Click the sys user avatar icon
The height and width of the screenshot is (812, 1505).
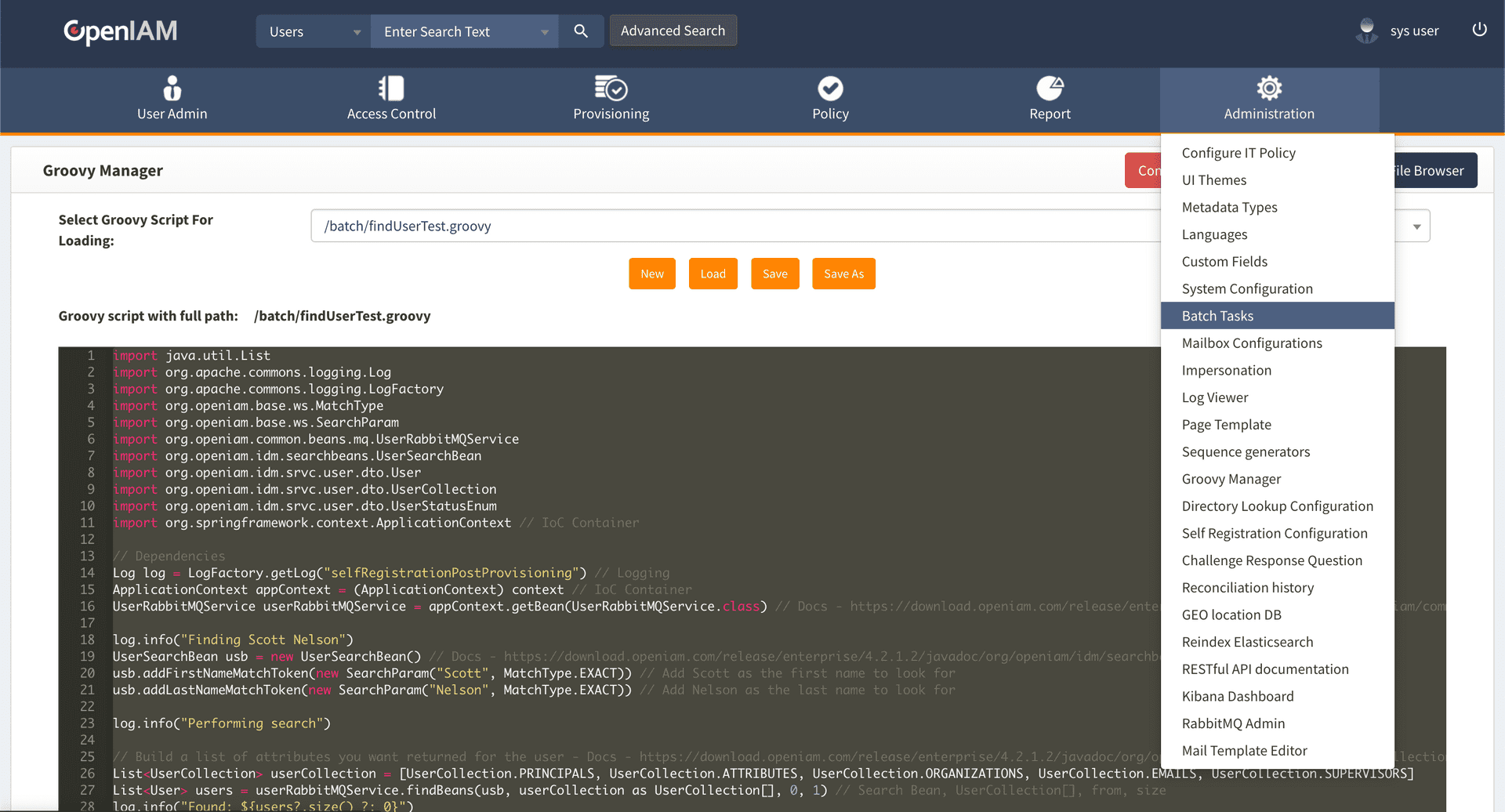click(1366, 30)
